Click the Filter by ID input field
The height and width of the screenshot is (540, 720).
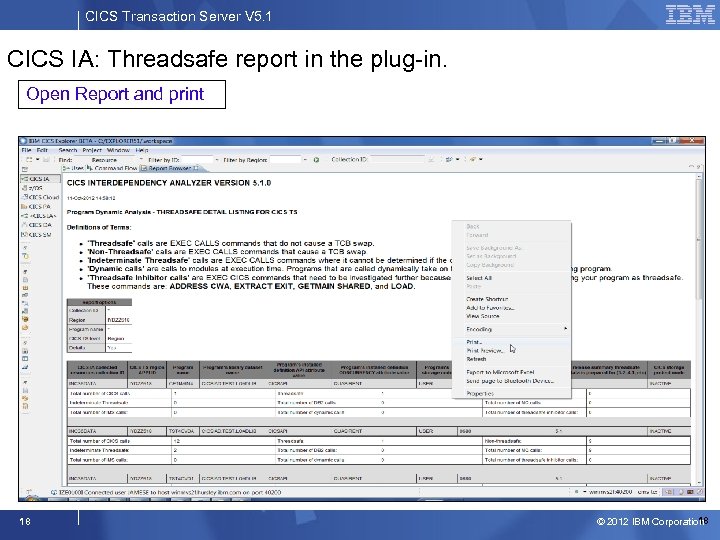(197, 160)
